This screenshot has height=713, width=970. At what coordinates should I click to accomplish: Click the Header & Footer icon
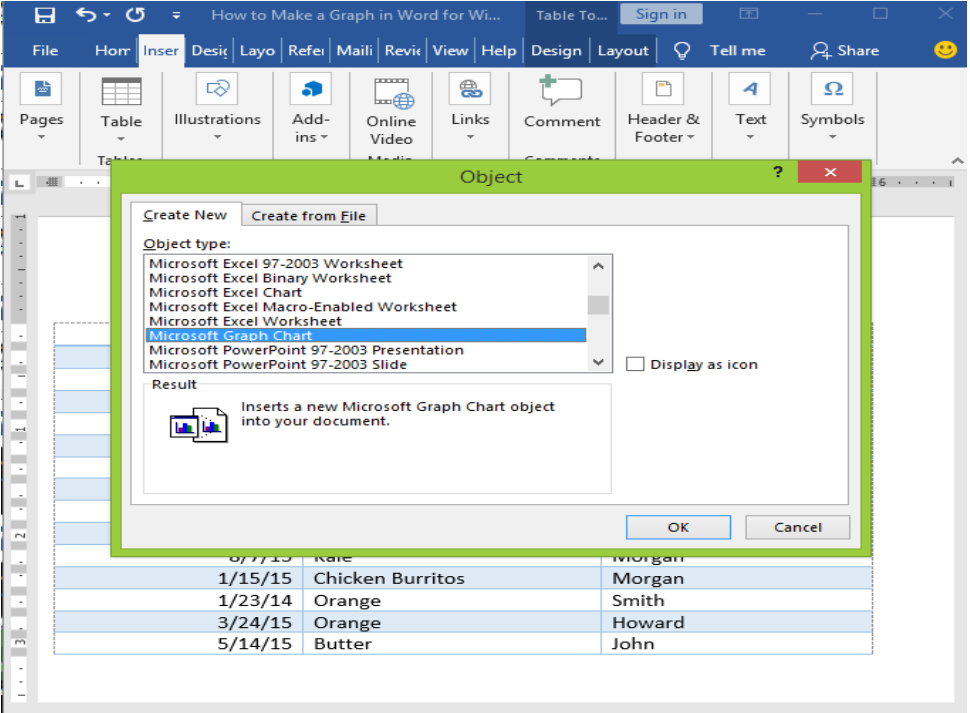click(x=663, y=88)
